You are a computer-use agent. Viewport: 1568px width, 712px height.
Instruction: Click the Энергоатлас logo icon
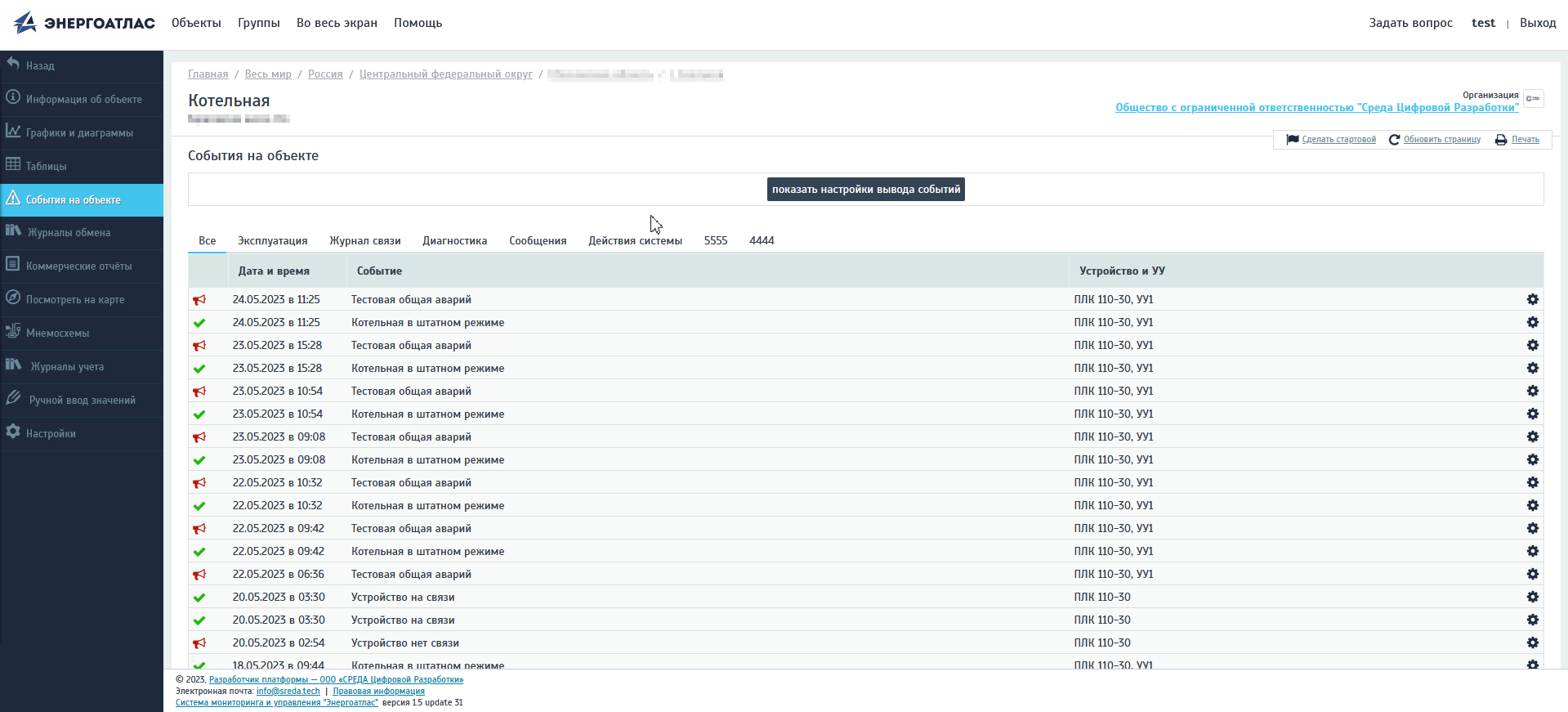25,23
